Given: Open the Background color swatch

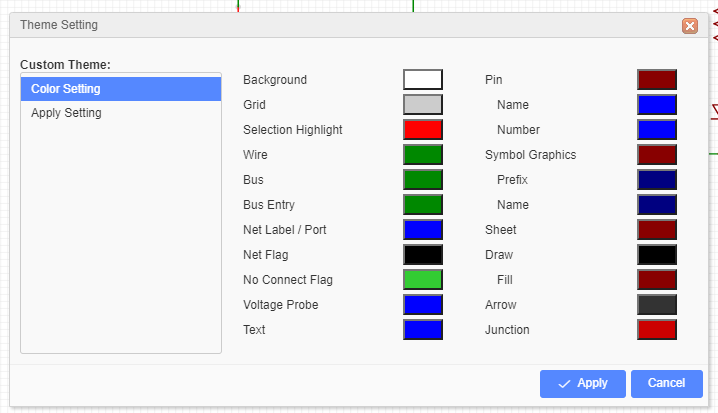Looking at the screenshot, I should tap(423, 80).
